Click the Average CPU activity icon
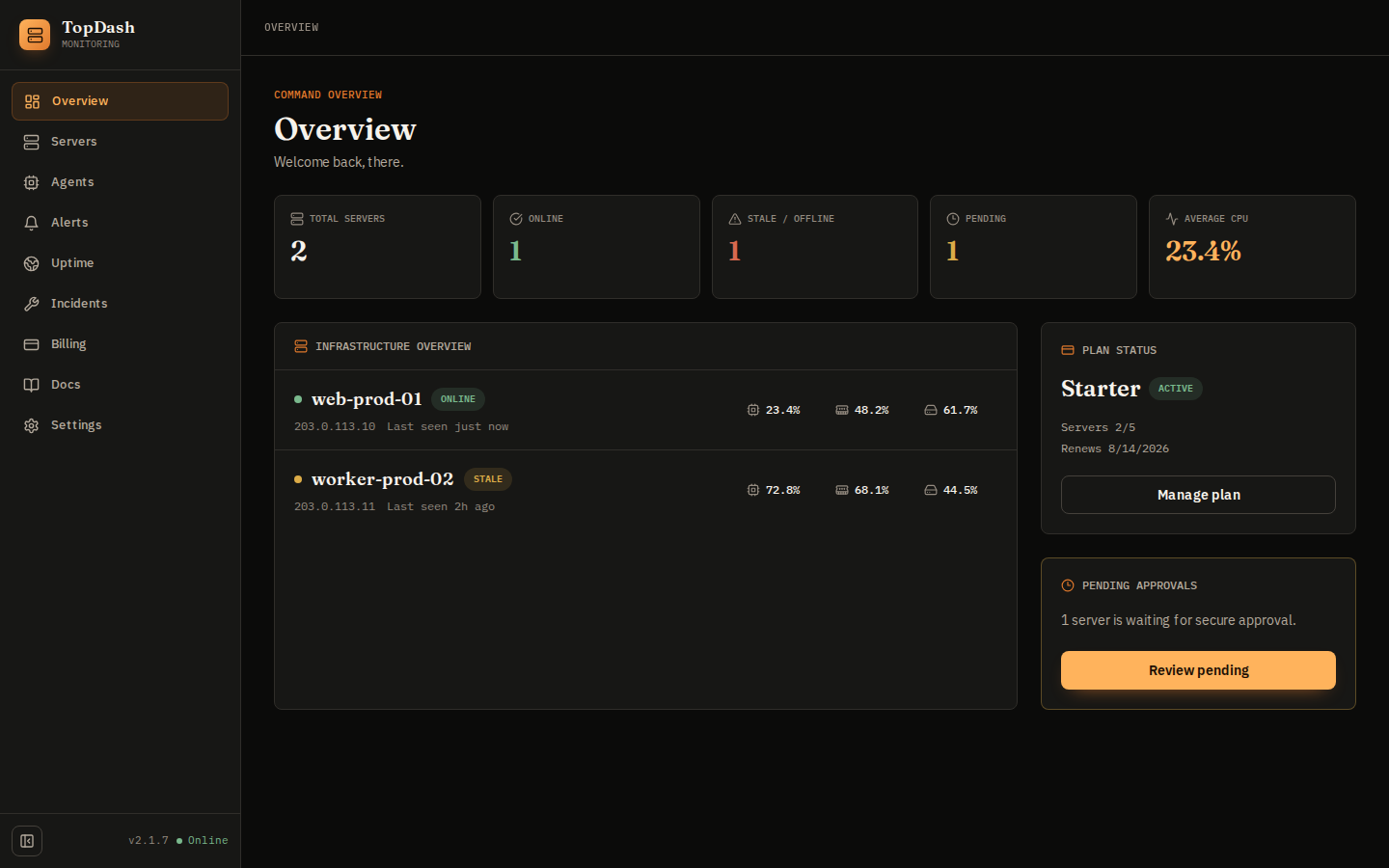Image resolution: width=1389 pixels, height=868 pixels. point(1172,219)
